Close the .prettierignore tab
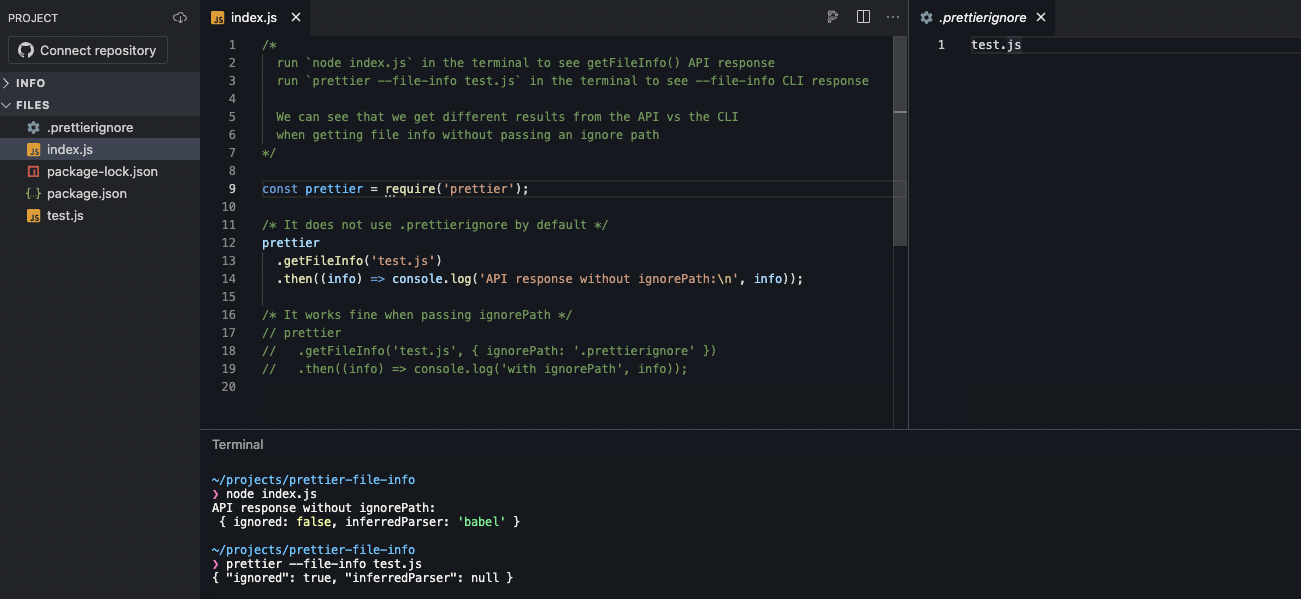1301x599 pixels. tap(1040, 17)
